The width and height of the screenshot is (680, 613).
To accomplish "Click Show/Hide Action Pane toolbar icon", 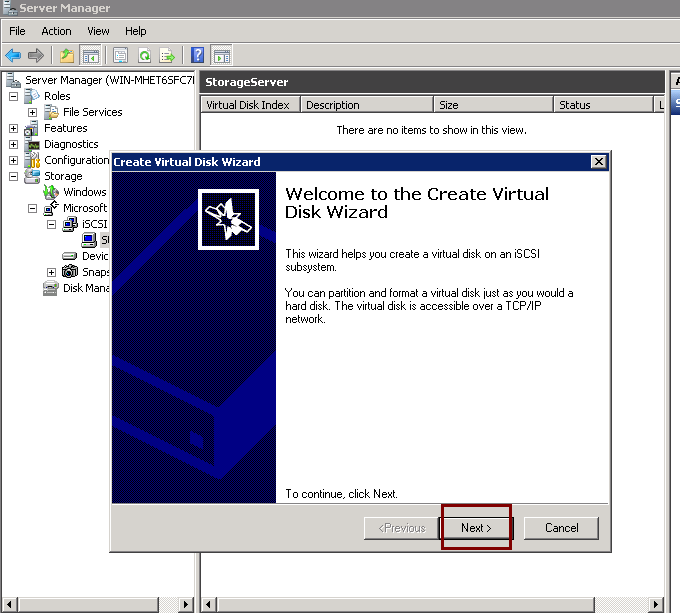I will click(x=221, y=55).
